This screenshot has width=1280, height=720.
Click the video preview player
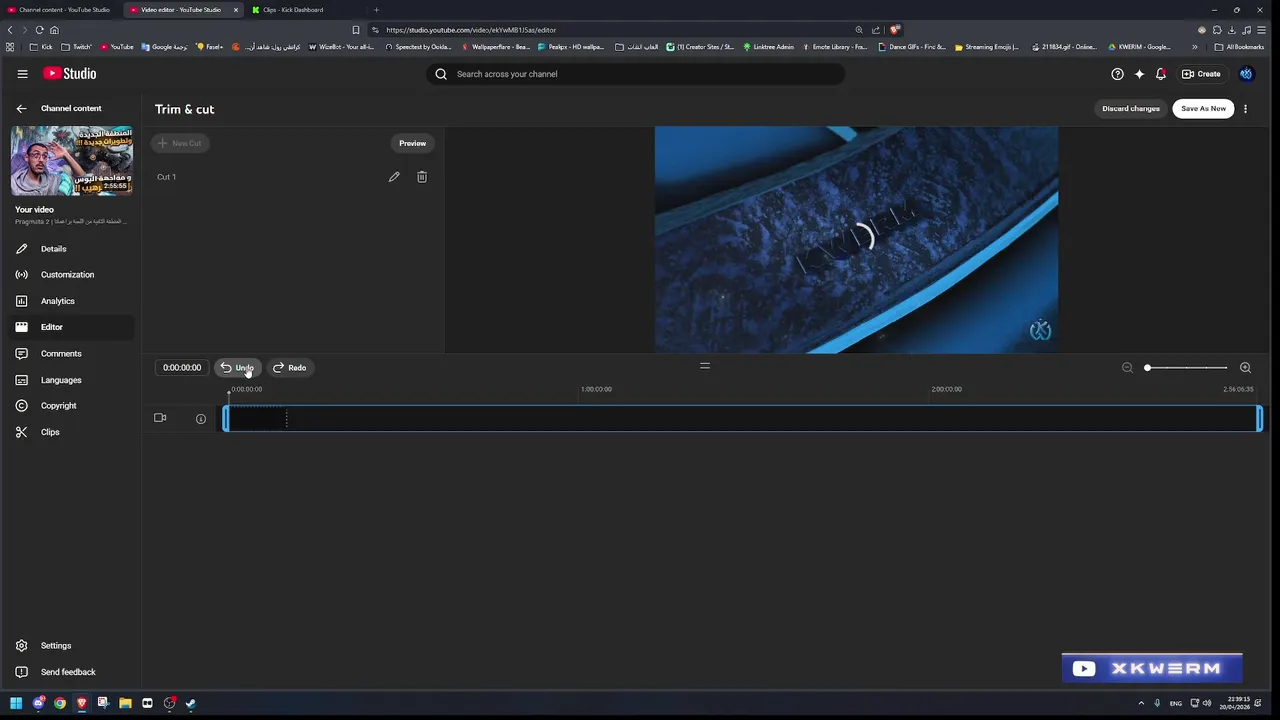pos(856,239)
